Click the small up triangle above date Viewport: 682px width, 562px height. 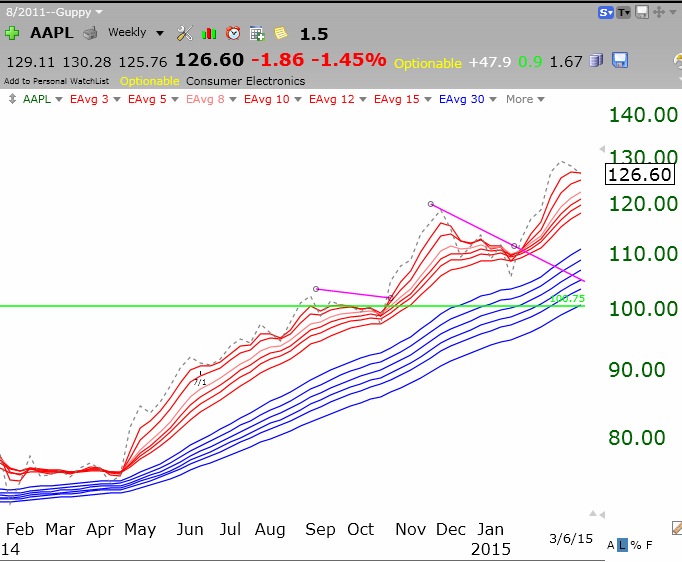593,514
